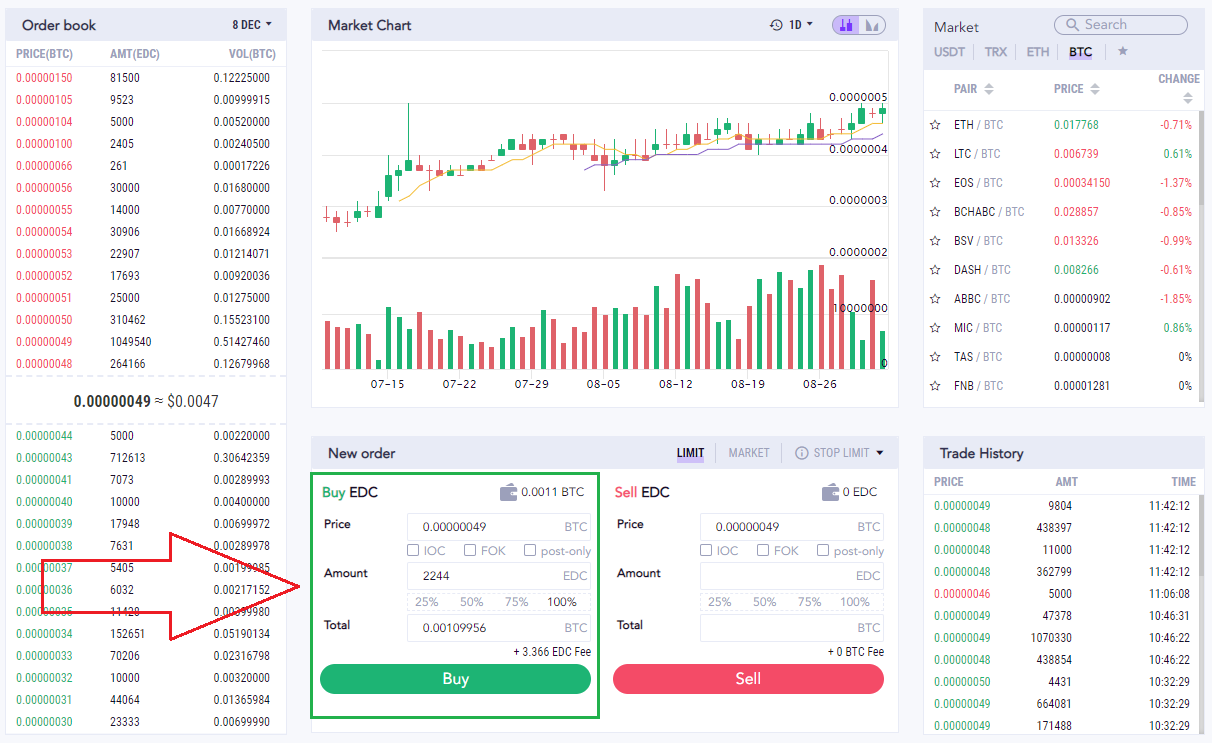Click the Market Search field
Screen dimensions: 1212x743
pos(1121,25)
